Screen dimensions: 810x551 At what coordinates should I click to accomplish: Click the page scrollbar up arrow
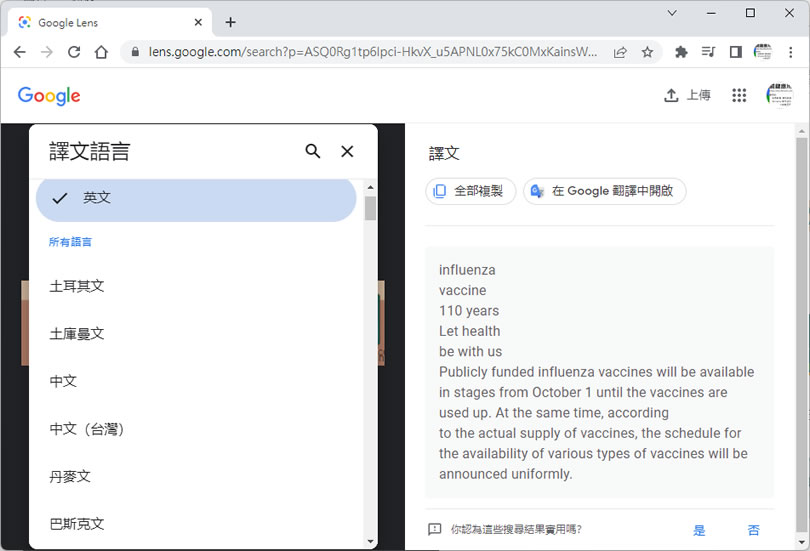pyautogui.click(x=802, y=131)
